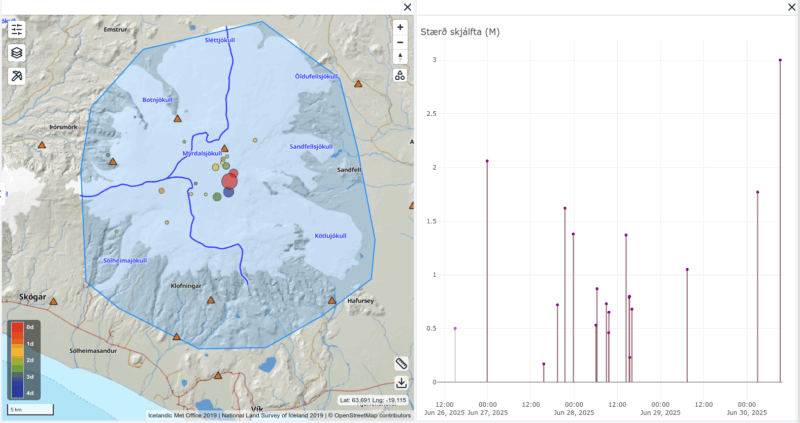Select the magnitude 3 data point in chart

[780, 60]
